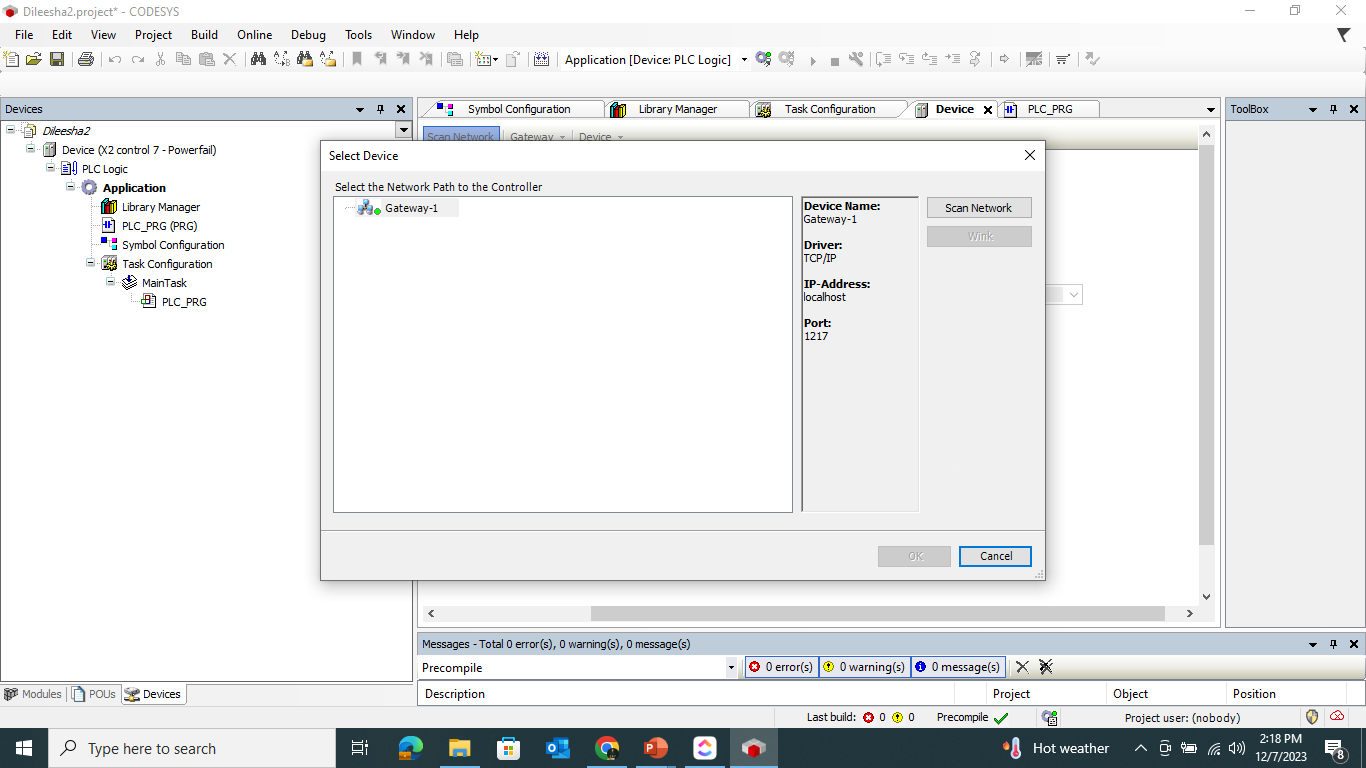Open the Online menu

(x=254, y=34)
